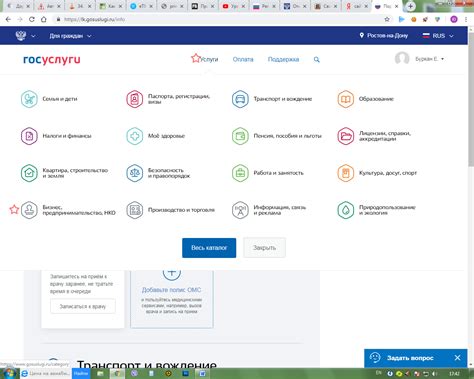Image resolution: width=474 pixels, height=379 pixels.
Task: Click the Записаться к врачу button
Action: click(83, 306)
